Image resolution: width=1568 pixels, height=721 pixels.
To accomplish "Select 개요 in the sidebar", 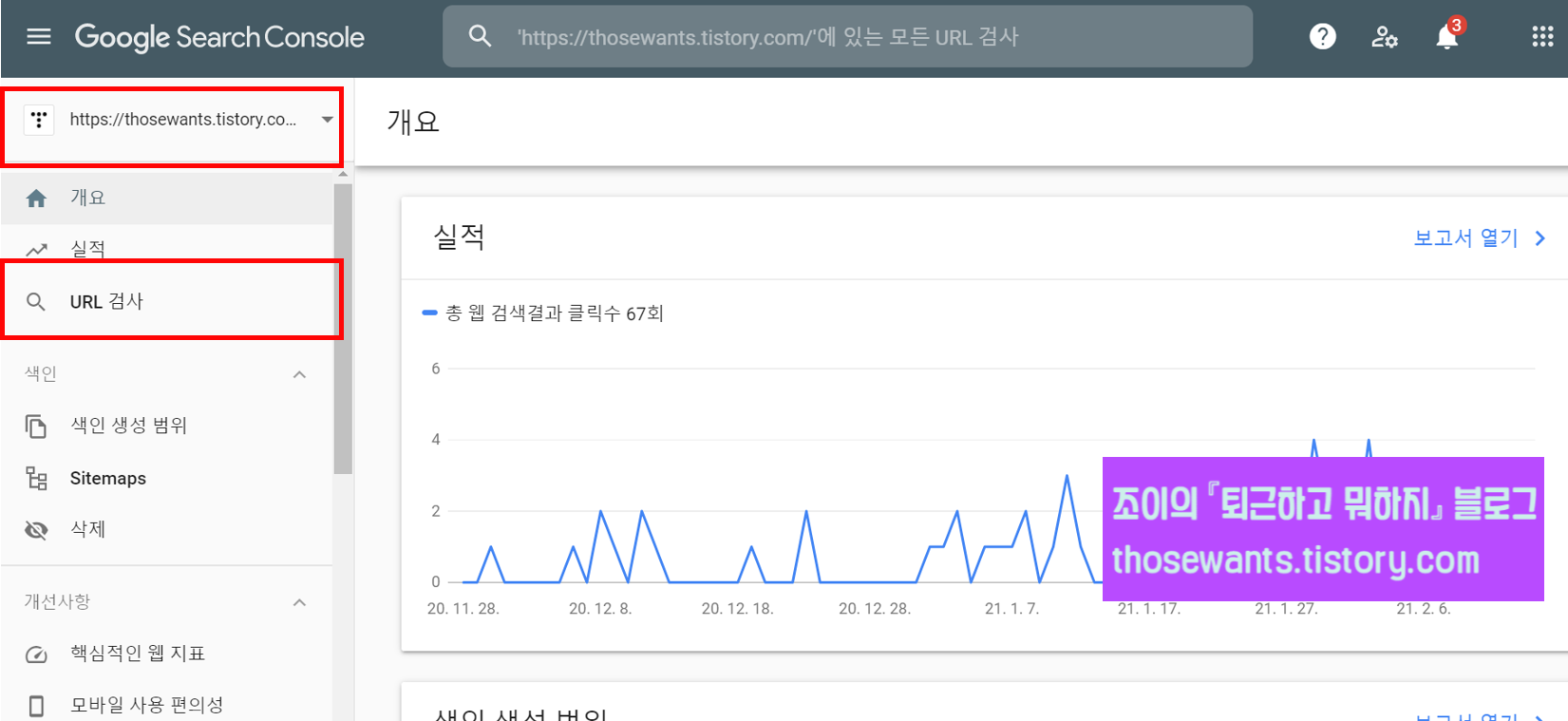I will [167, 198].
